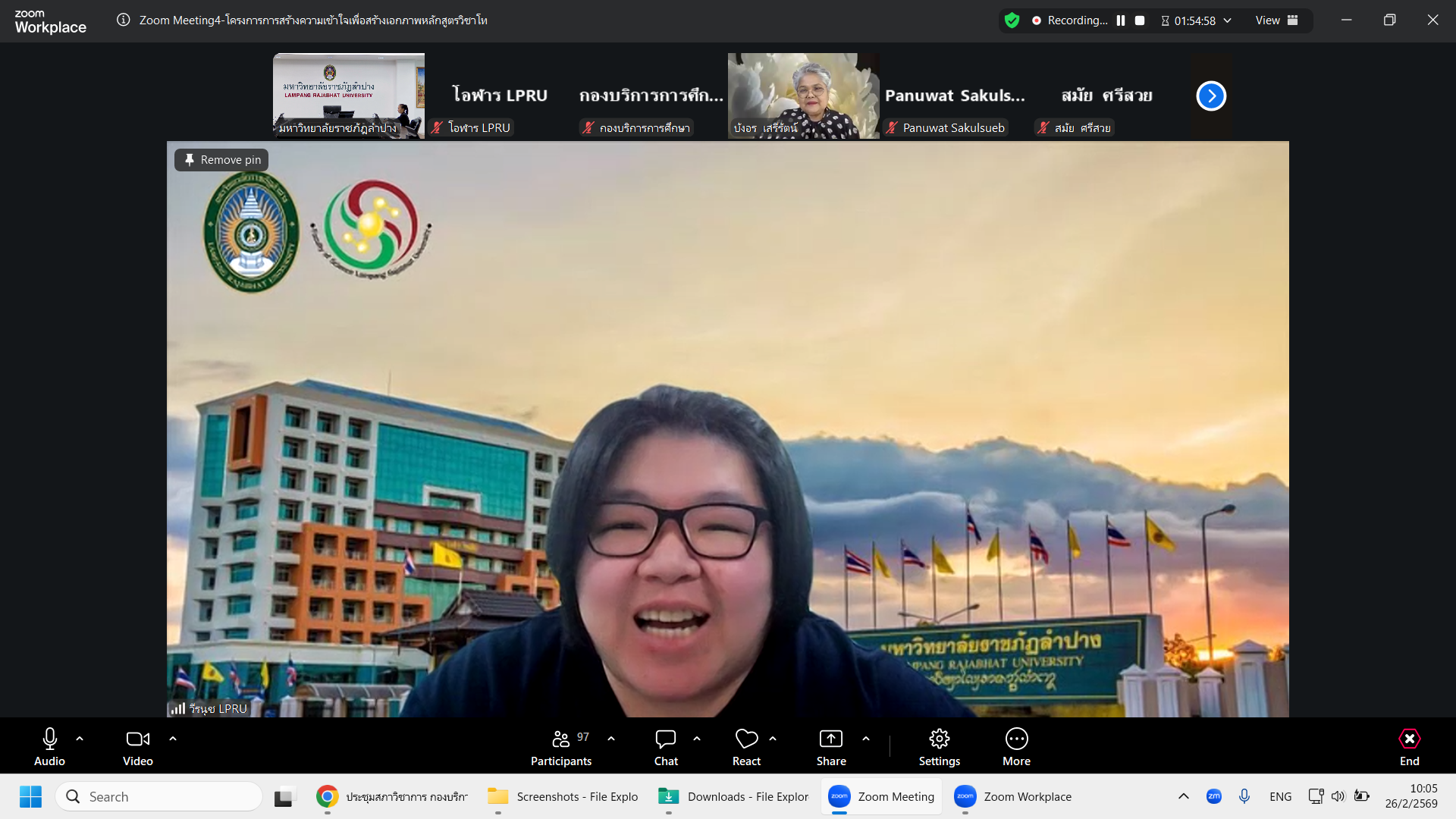Open Share screen icon
1456x819 pixels.
pyautogui.click(x=830, y=739)
